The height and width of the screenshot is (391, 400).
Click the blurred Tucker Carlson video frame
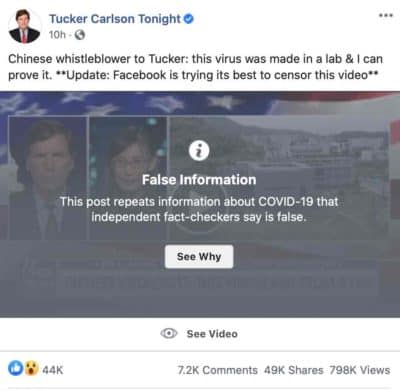[48, 178]
